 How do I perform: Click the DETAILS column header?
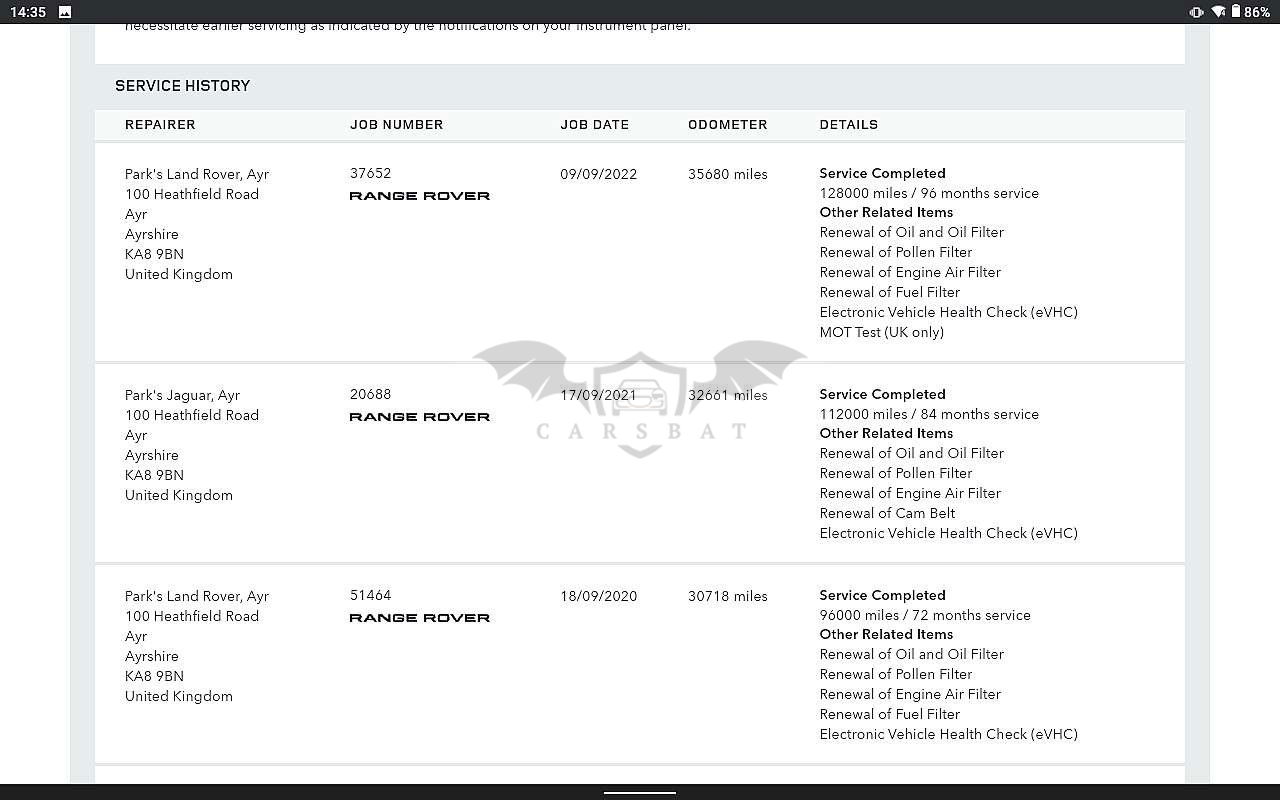click(848, 125)
